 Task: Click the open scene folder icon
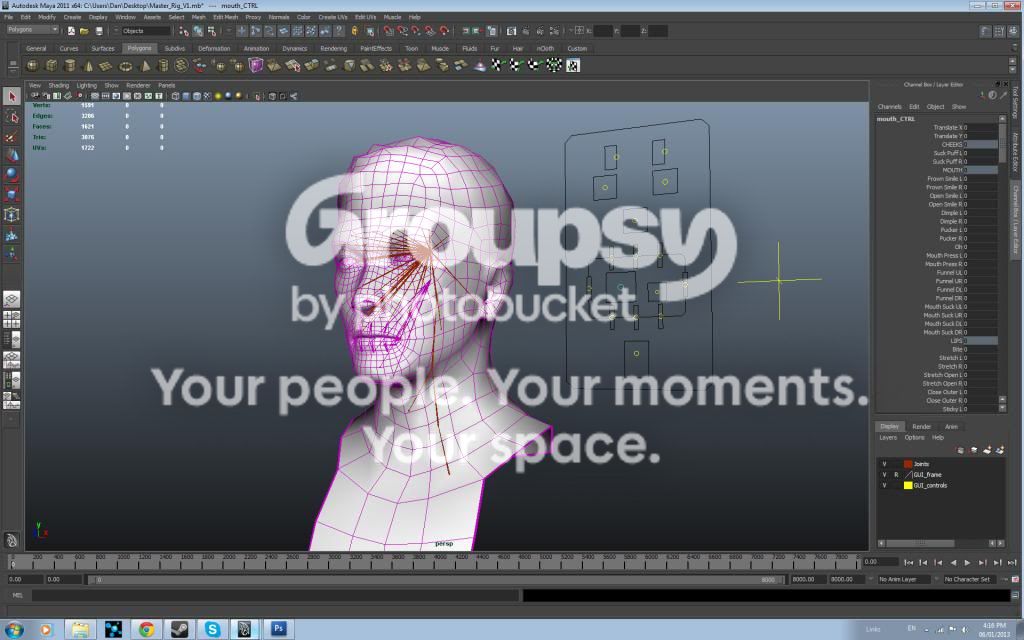click(84, 31)
